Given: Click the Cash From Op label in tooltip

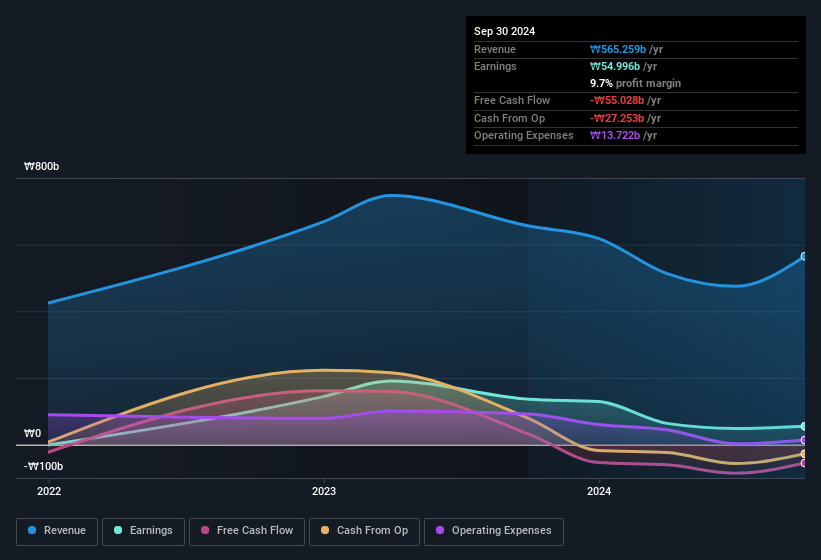Looking at the screenshot, I should (509, 118).
